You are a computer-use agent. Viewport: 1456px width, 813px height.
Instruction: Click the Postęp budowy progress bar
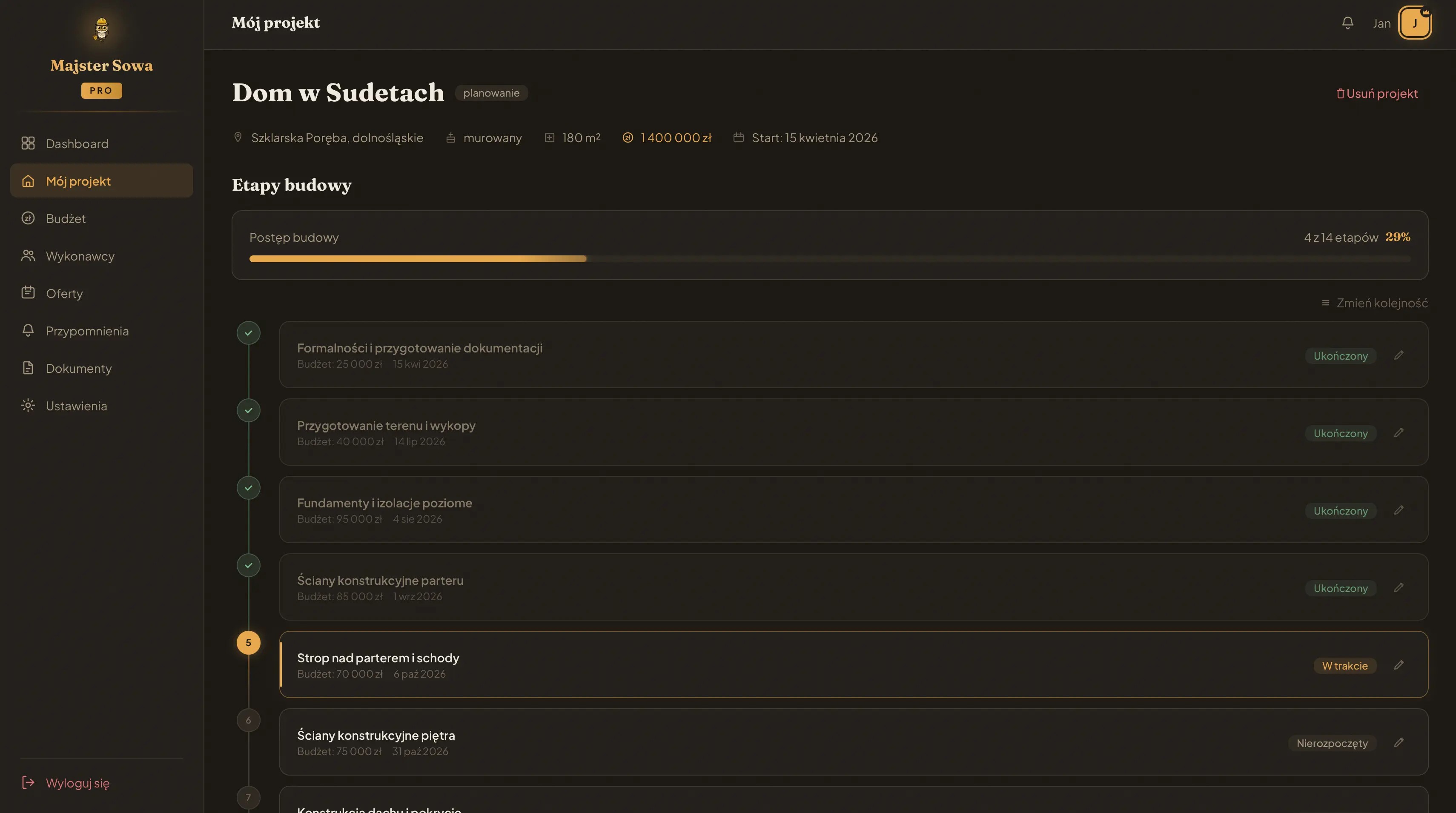tap(830, 259)
